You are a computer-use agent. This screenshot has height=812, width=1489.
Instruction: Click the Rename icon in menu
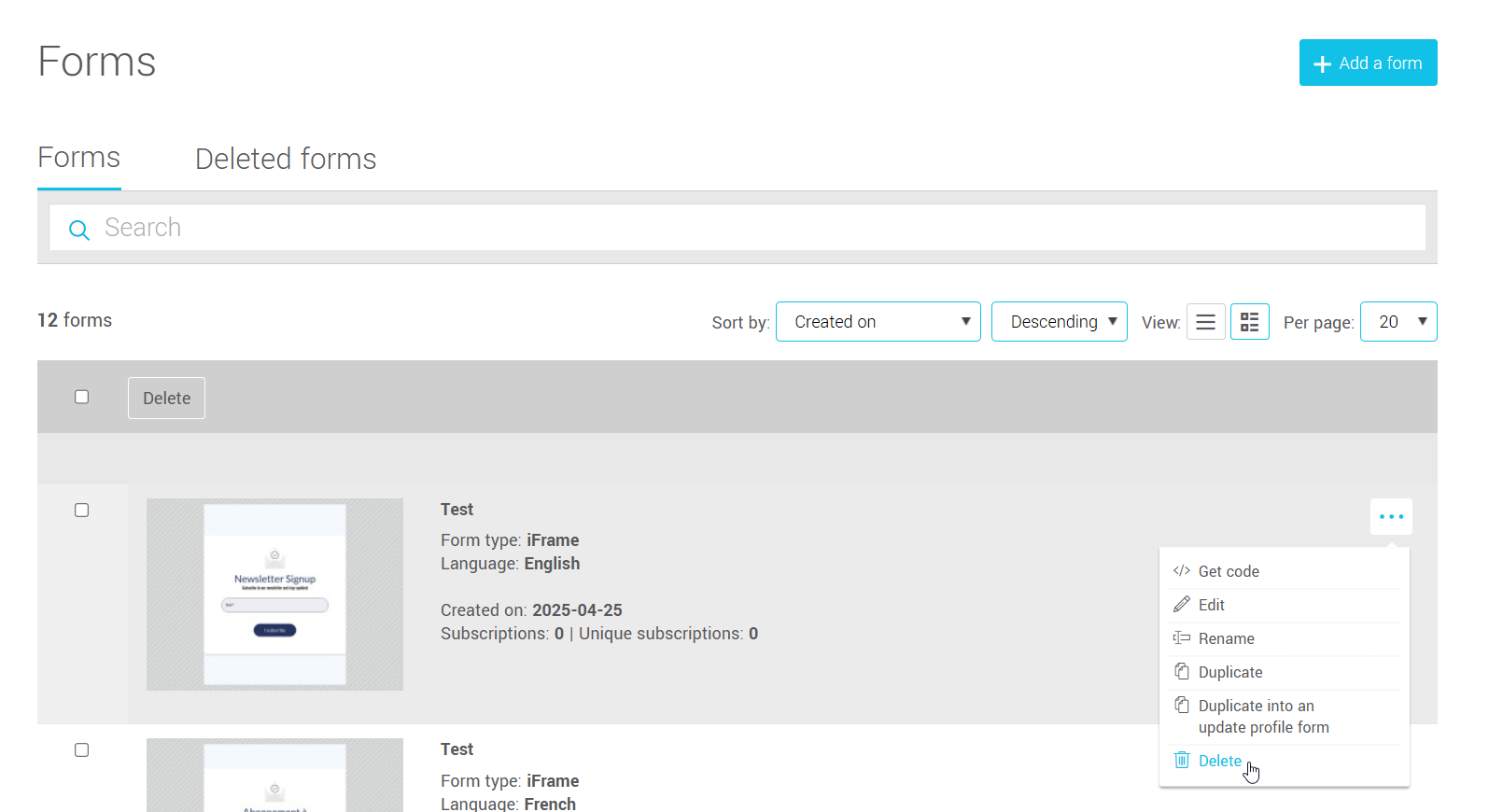click(x=1181, y=638)
